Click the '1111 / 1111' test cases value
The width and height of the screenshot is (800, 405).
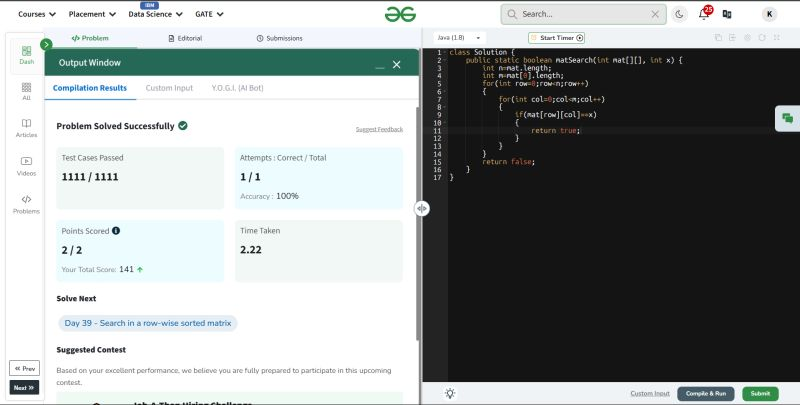pos(90,177)
